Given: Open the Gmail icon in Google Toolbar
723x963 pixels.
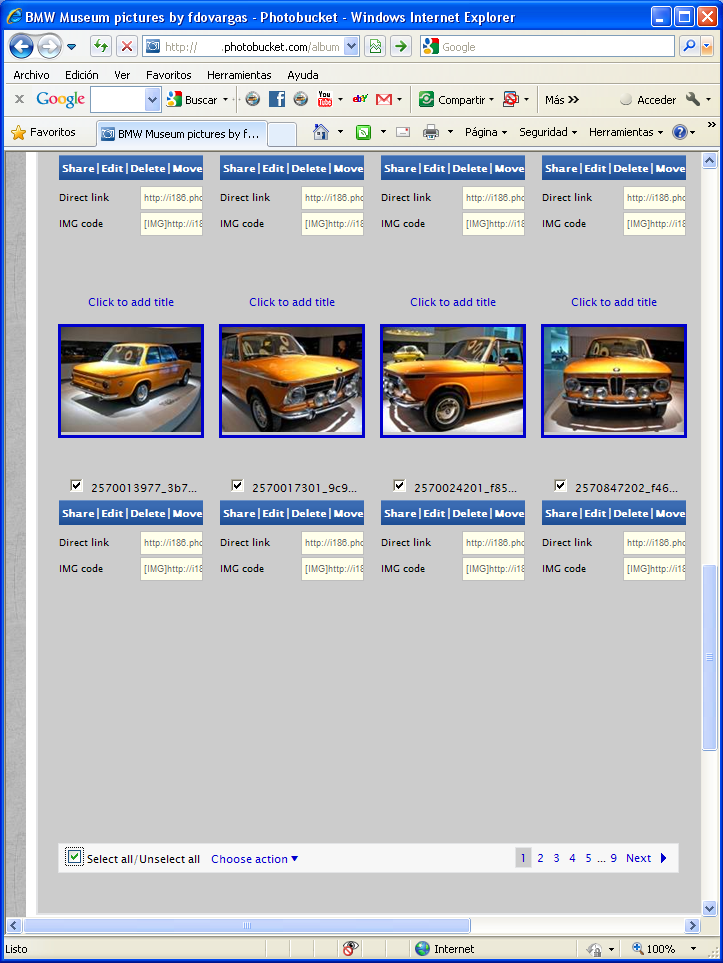Looking at the screenshot, I should coord(384,99).
